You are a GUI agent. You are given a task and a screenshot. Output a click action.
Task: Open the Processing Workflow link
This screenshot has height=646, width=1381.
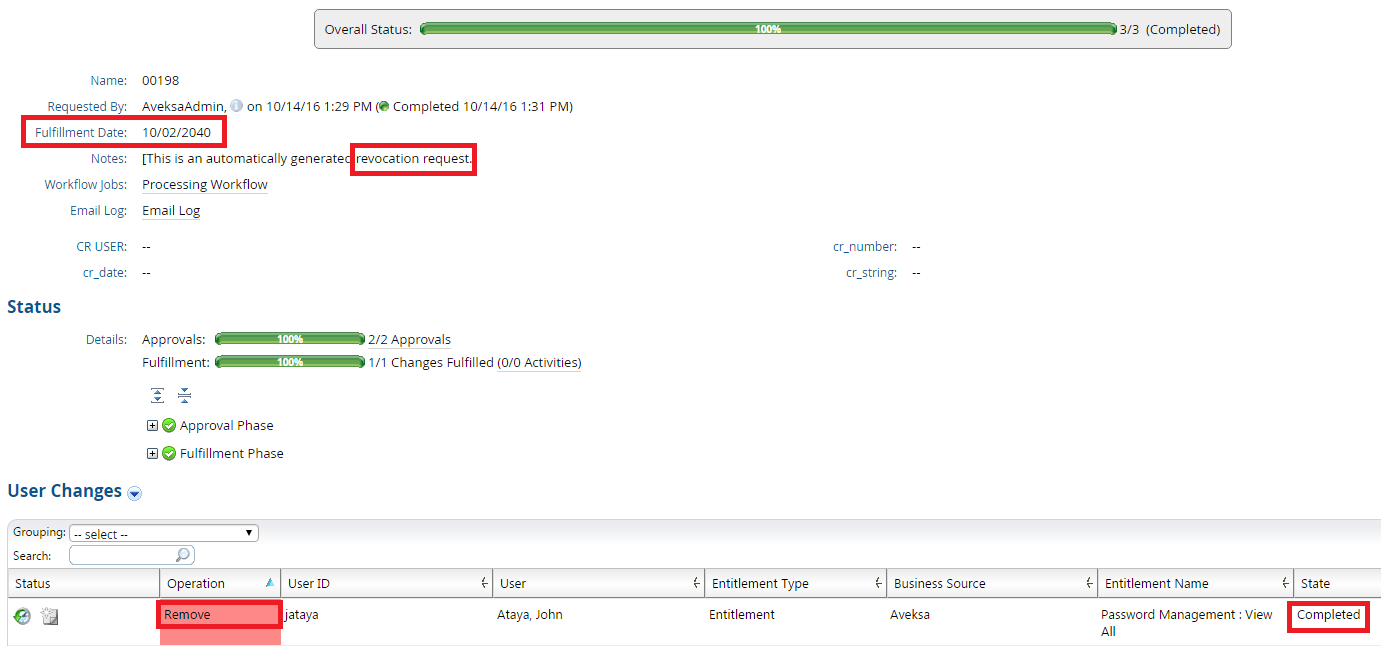point(204,185)
